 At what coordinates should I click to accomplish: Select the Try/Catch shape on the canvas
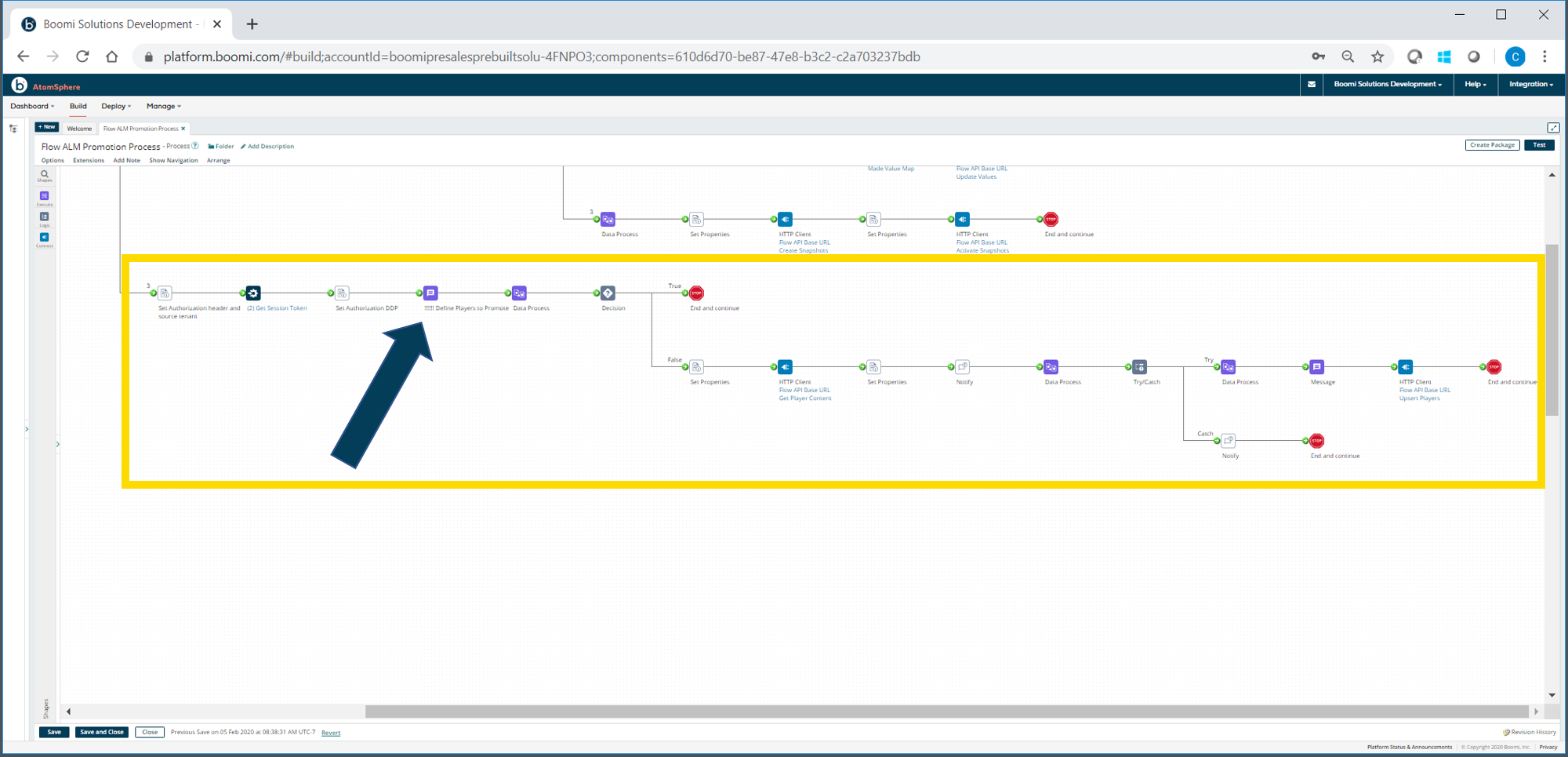1139,366
